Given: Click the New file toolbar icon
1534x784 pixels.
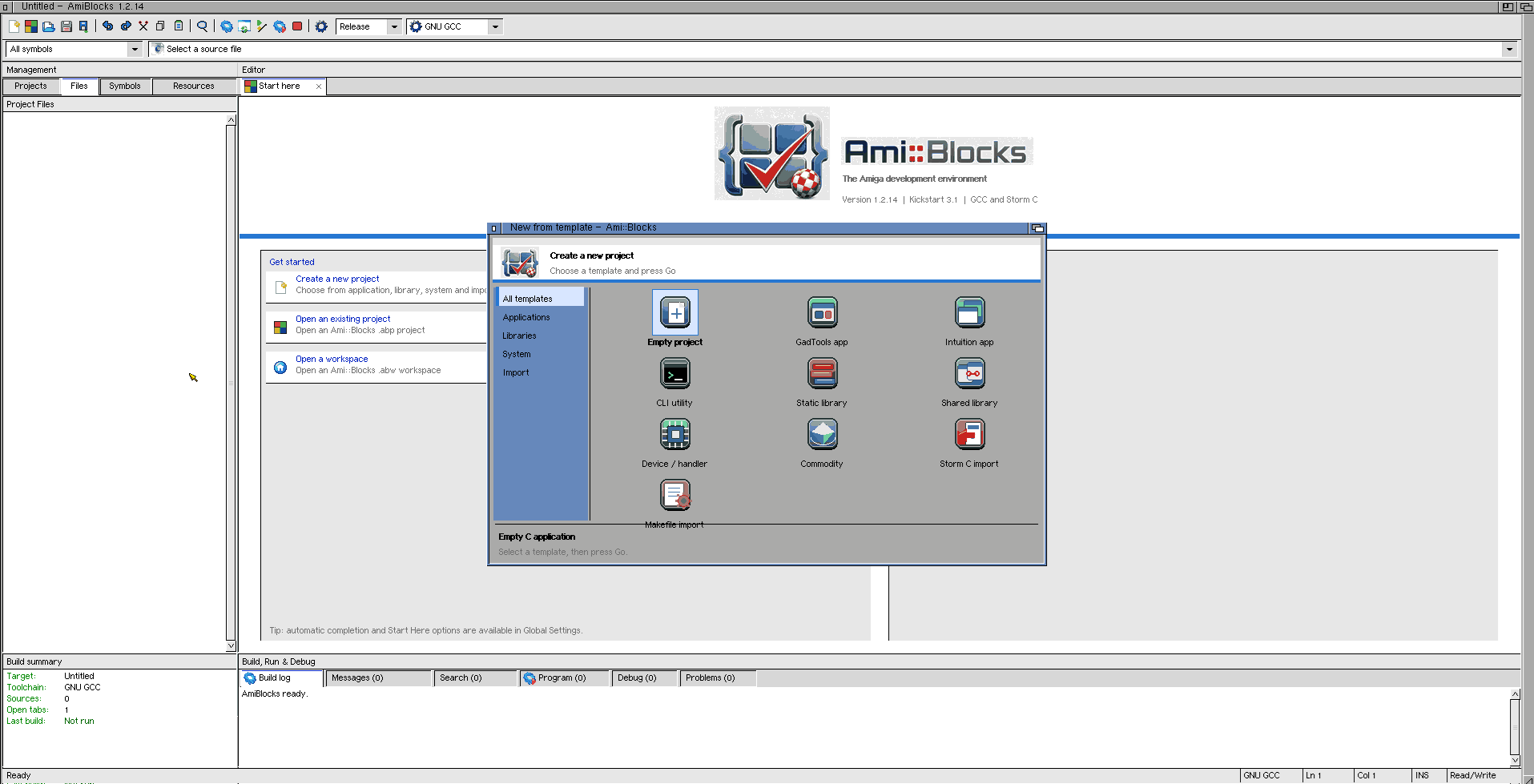Looking at the screenshot, I should (x=14, y=26).
